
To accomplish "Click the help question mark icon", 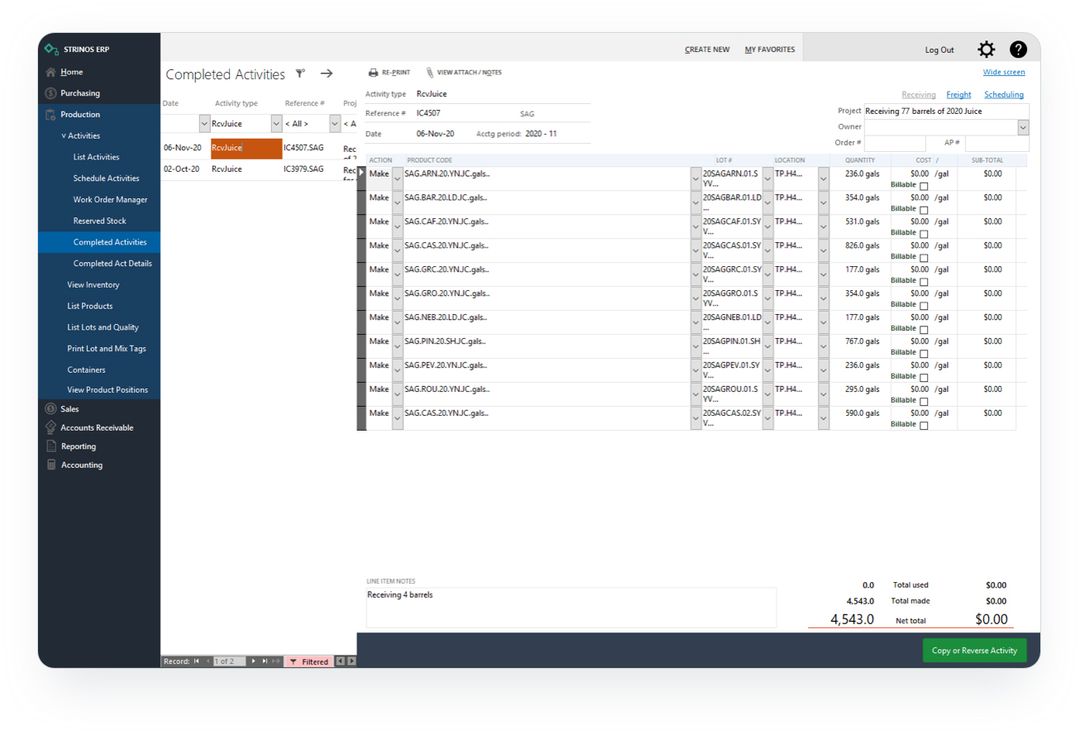I will point(1018,48).
